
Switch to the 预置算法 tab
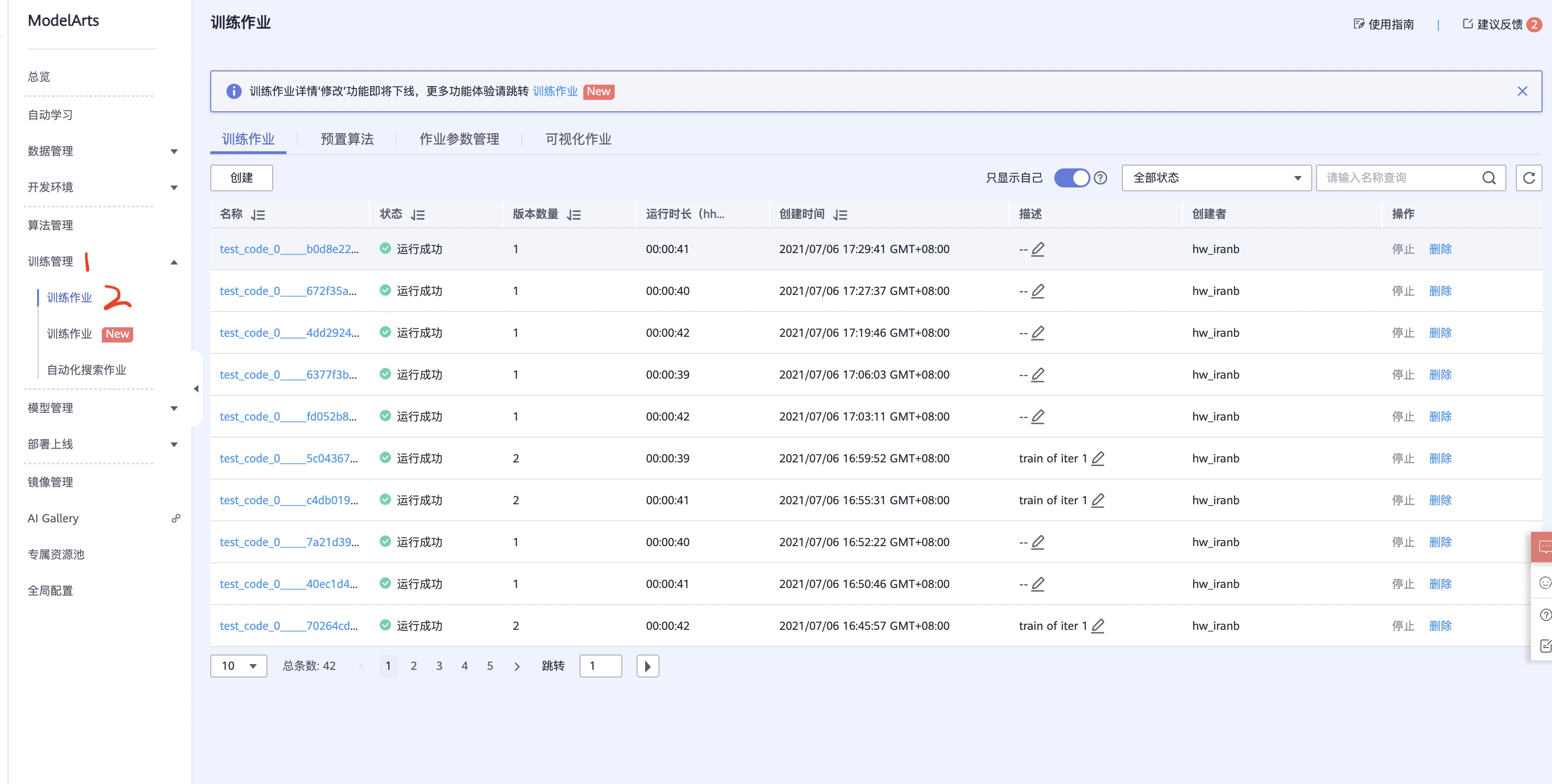[347, 139]
